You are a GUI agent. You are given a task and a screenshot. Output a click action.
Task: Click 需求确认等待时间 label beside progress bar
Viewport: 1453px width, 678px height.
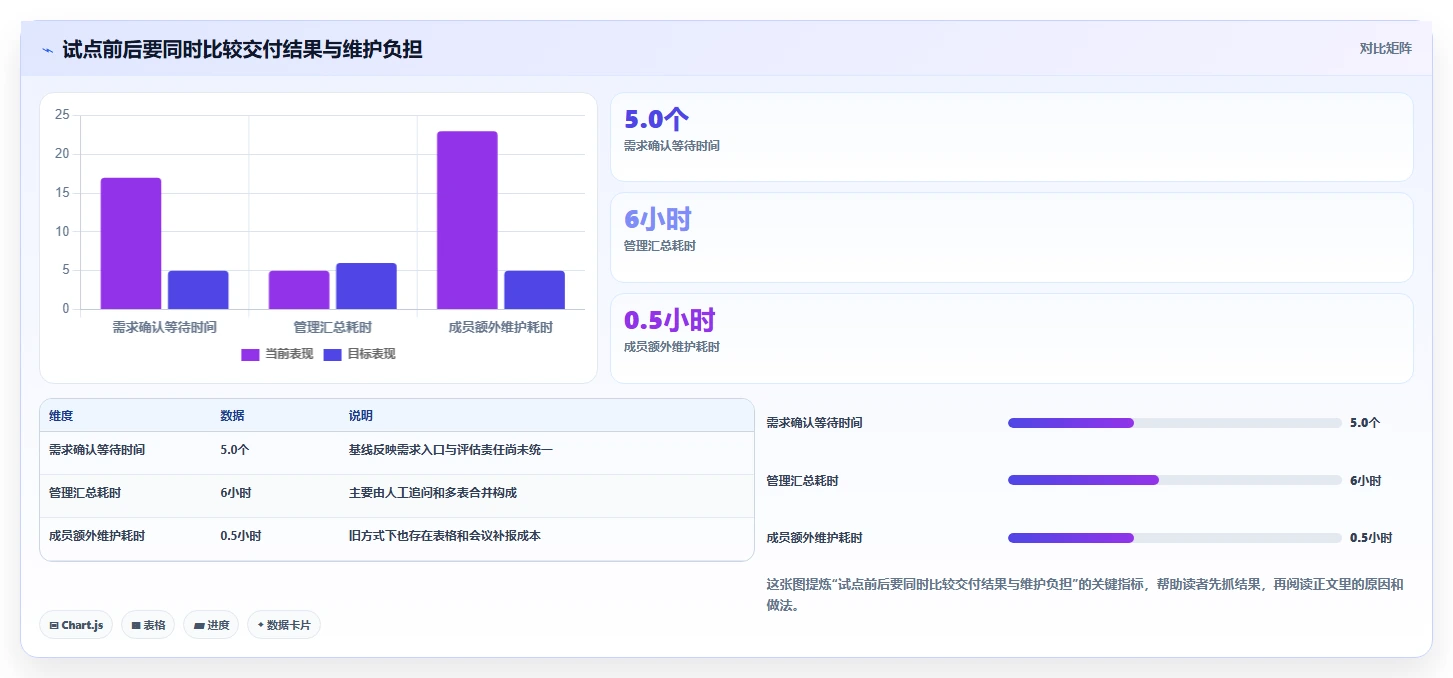coord(814,423)
